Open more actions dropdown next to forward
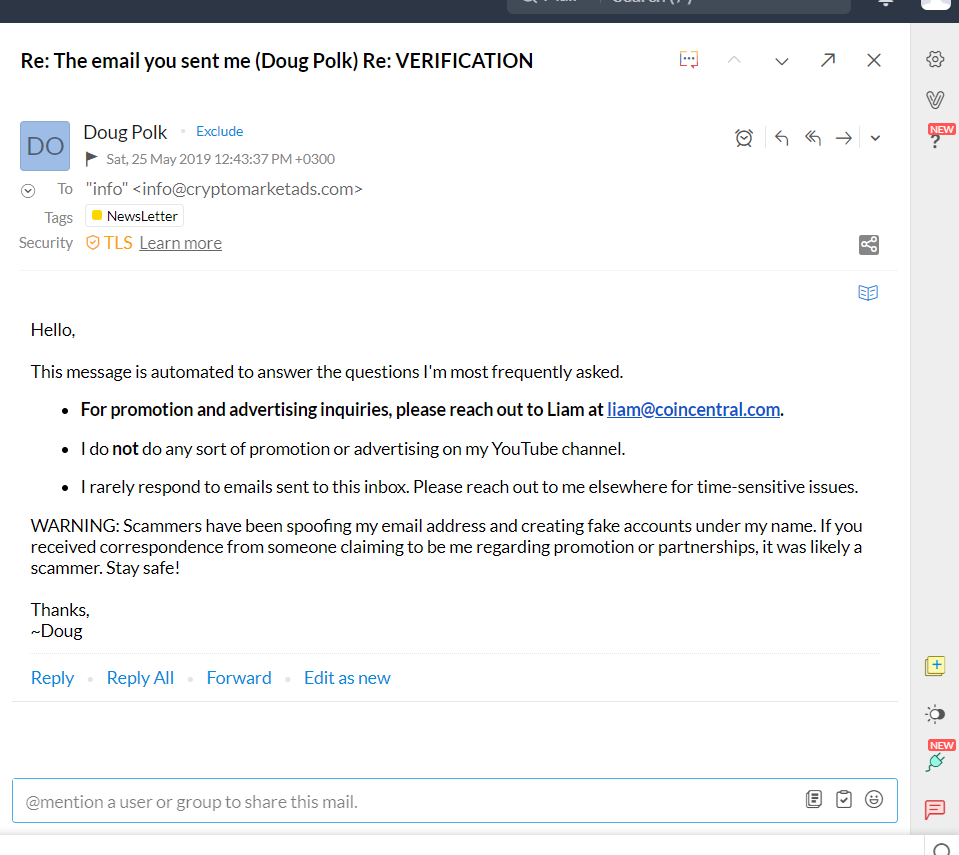 coord(875,138)
